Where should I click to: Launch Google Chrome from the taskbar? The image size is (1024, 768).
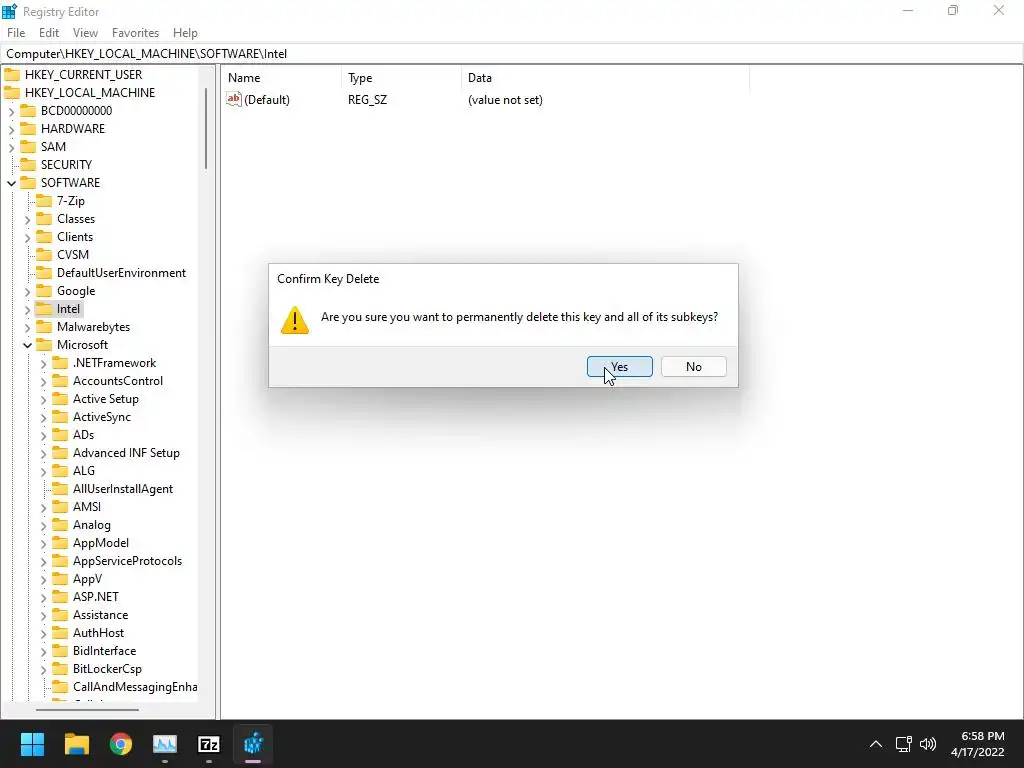click(121, 744)
